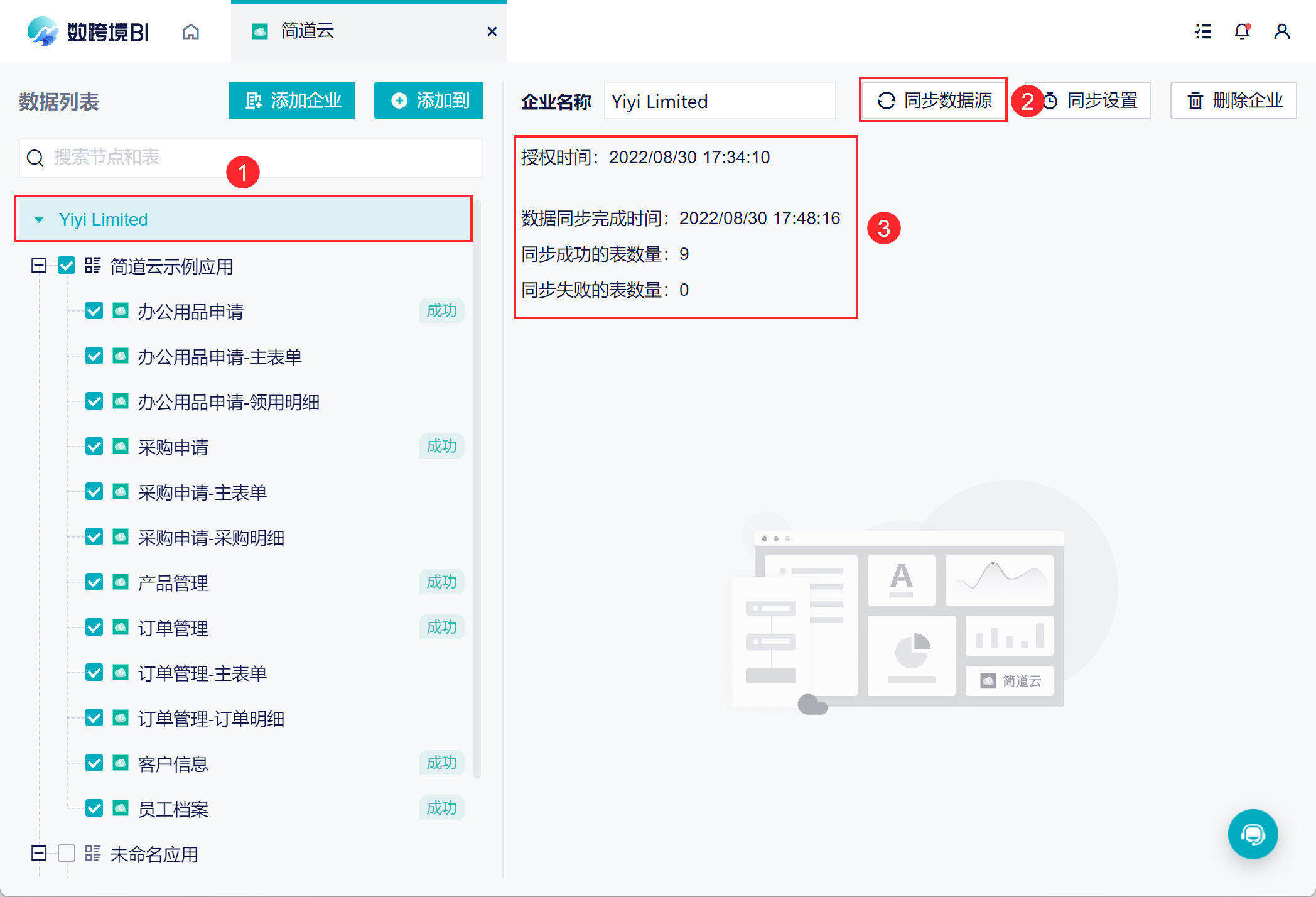Collapse the Yiyi Limited enterprise node
The height and width of the screenshot is (897, 1316).
[x=39, y=219]
